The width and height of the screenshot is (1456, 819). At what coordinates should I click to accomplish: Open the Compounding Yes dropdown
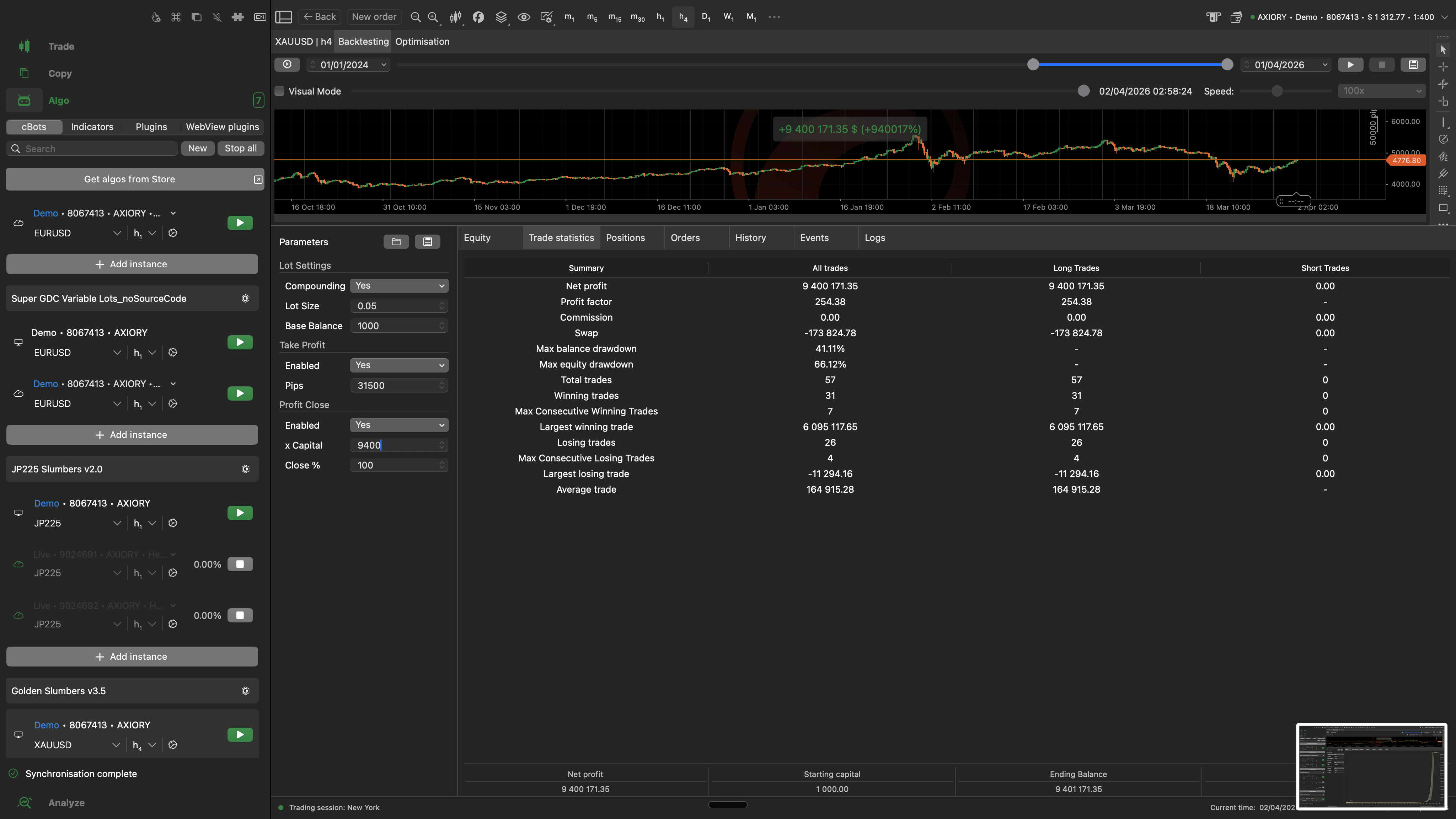pyautogui.click(x=399, y=285)
